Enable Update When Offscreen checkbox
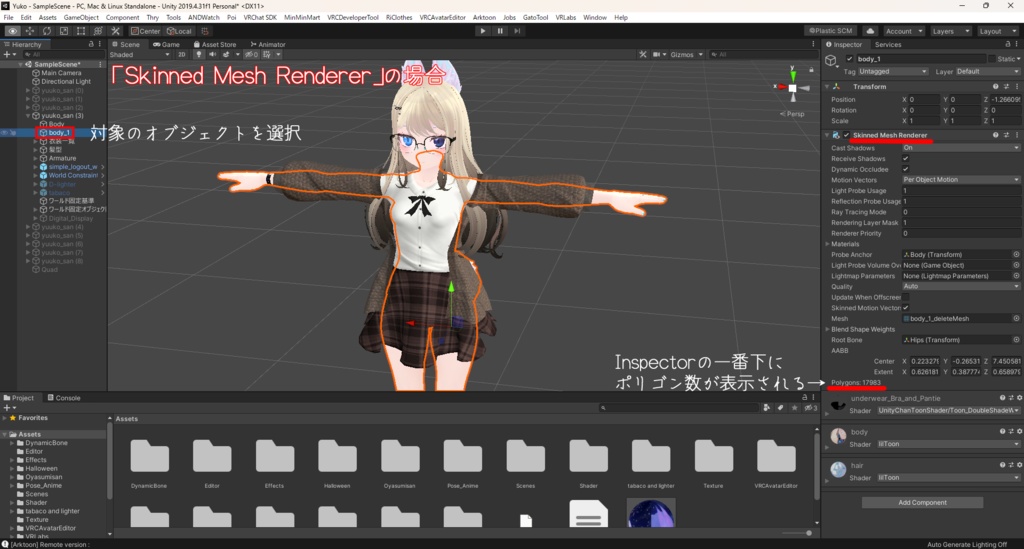This screenshot has width=1024, height=549. click(906, 297)
